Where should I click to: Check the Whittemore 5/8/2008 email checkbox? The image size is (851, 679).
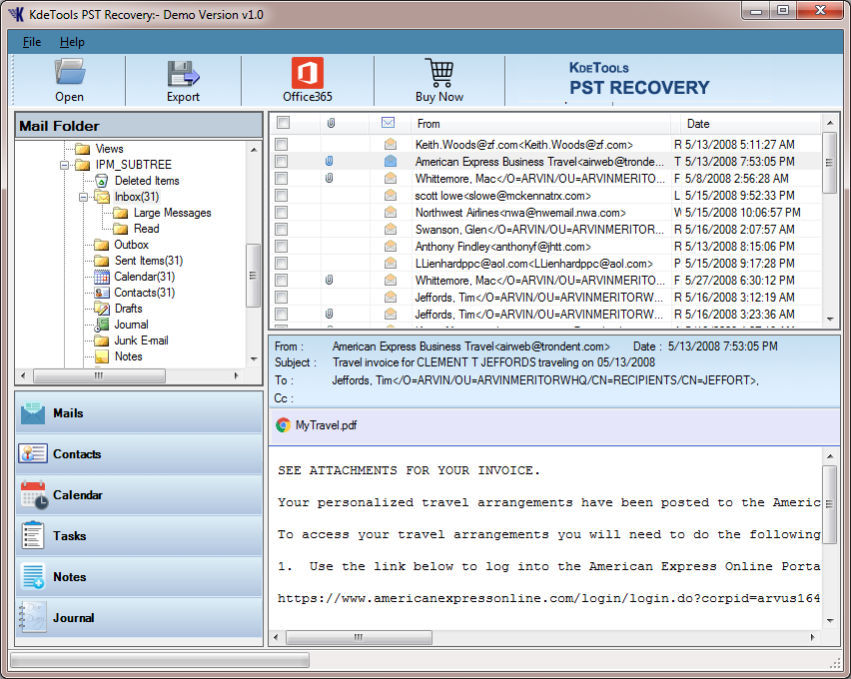coord(281,178)
